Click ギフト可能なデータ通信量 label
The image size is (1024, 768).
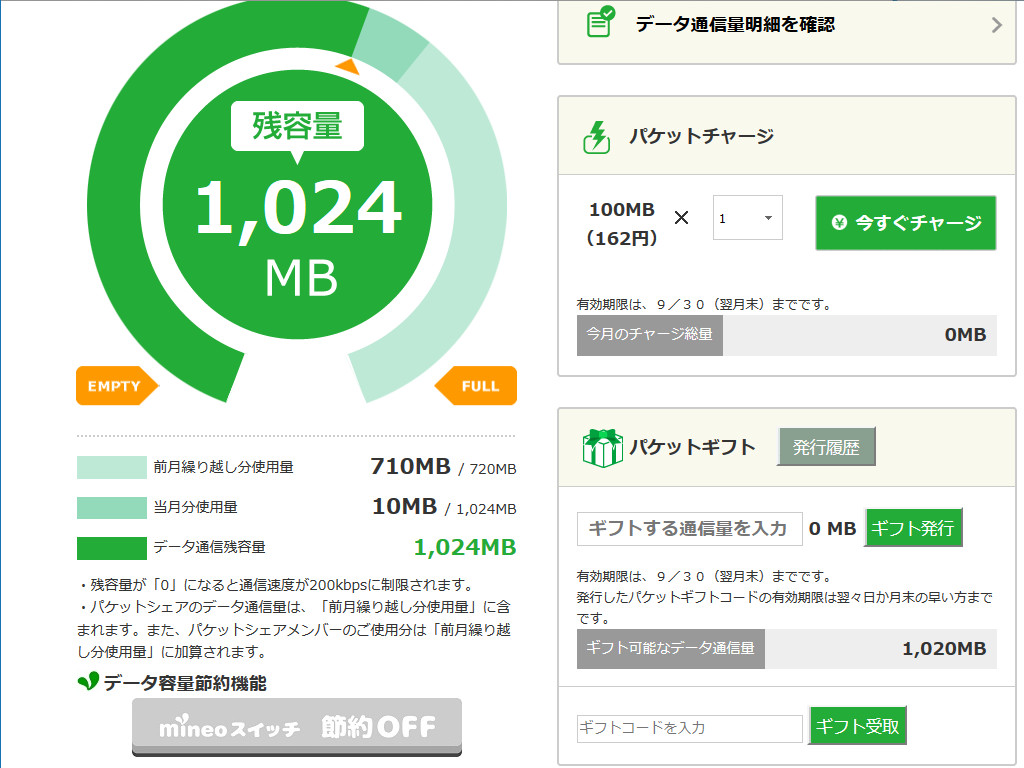(671, 648)
